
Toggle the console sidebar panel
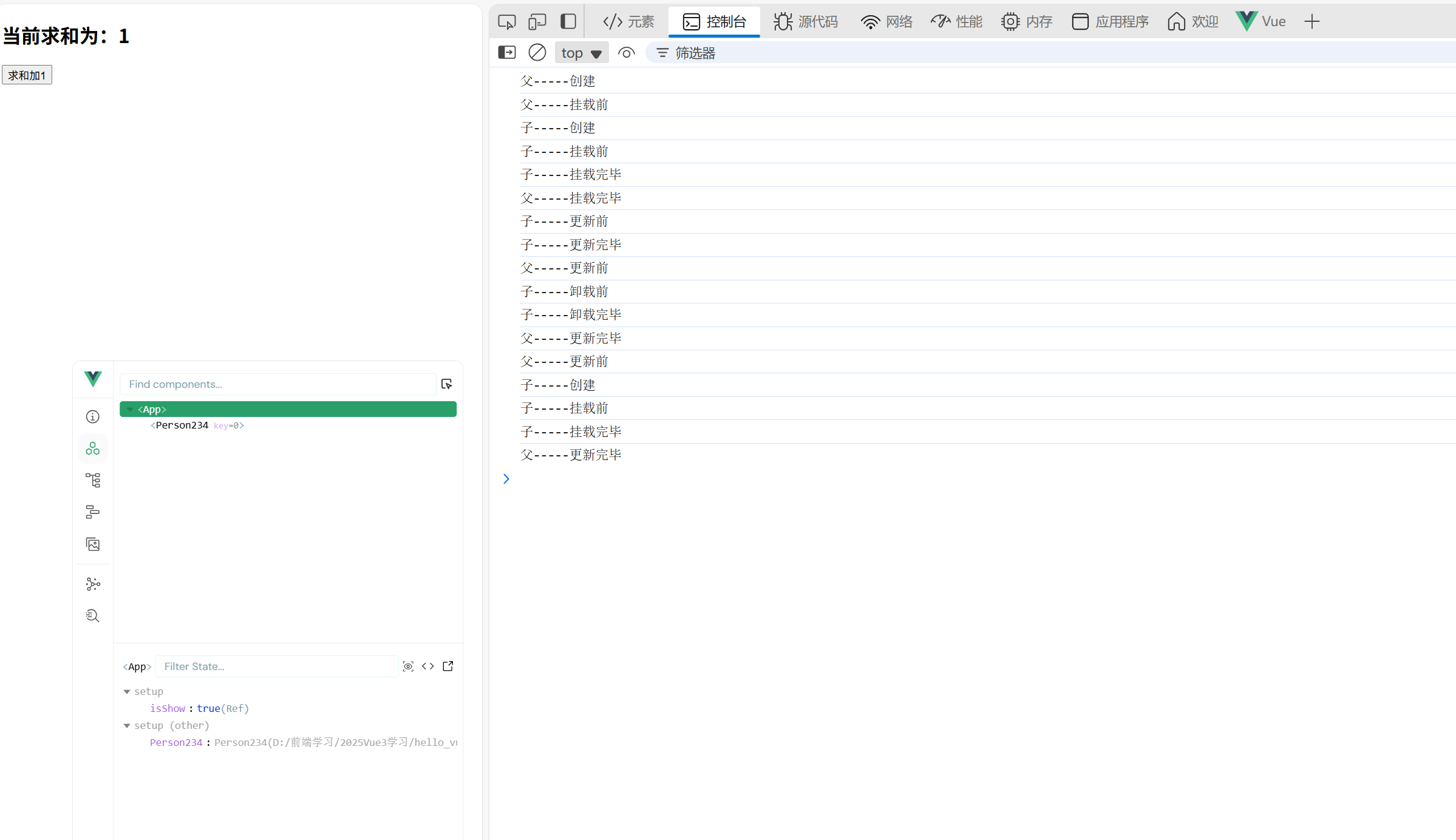pos(506,53)
